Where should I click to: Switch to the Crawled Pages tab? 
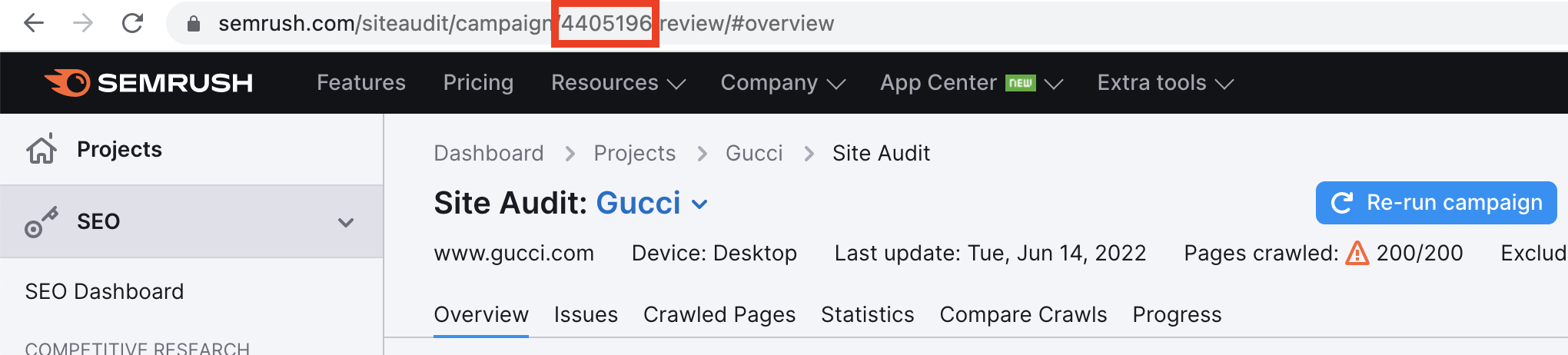[x=719, y=314]
